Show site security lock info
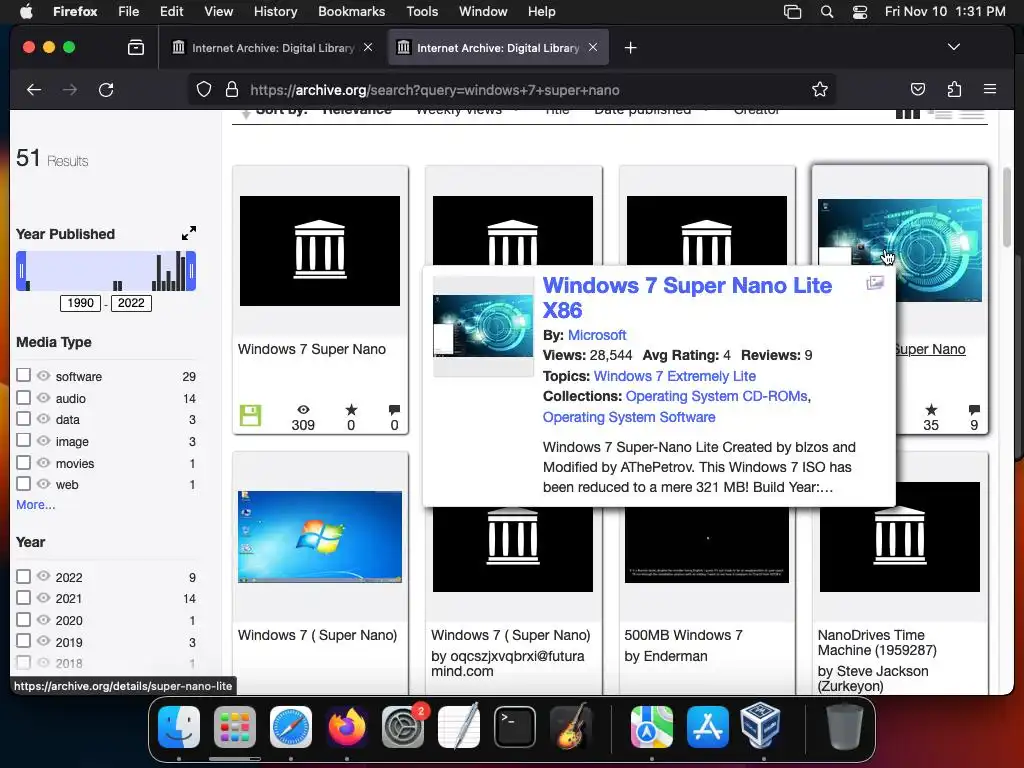 [x=232, y=89]
